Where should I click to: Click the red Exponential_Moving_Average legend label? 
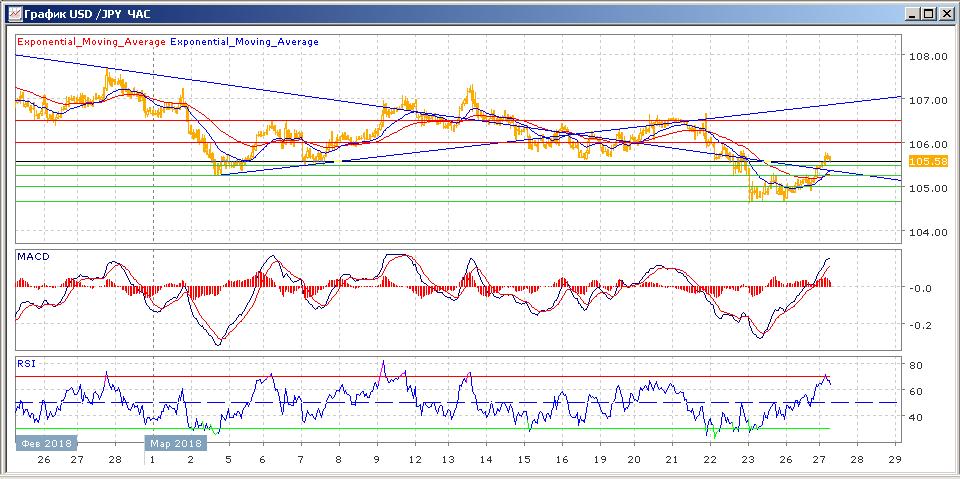pyautogui.click(x=91, y=42)
